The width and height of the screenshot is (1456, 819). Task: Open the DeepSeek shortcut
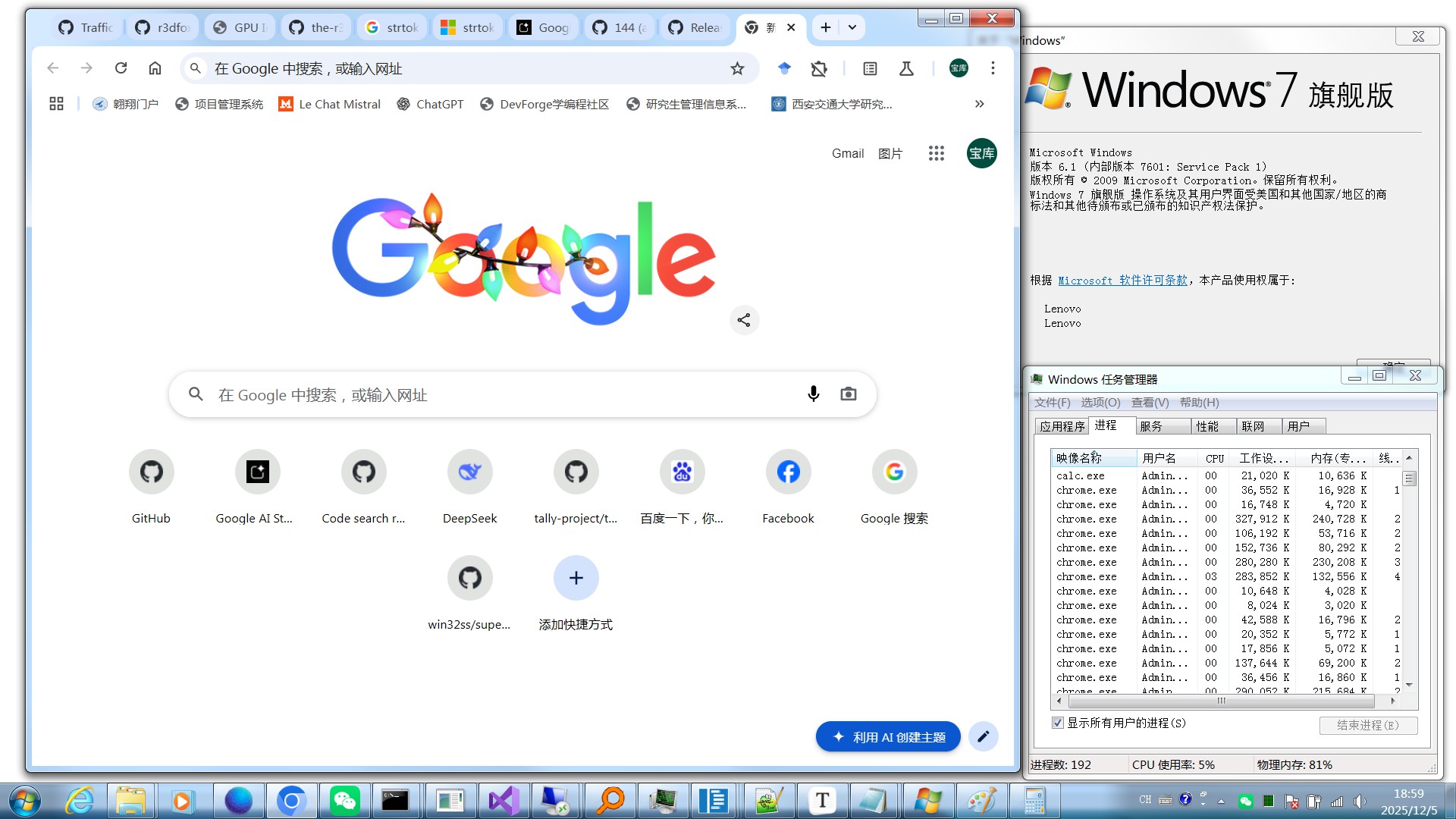(469, 472)
